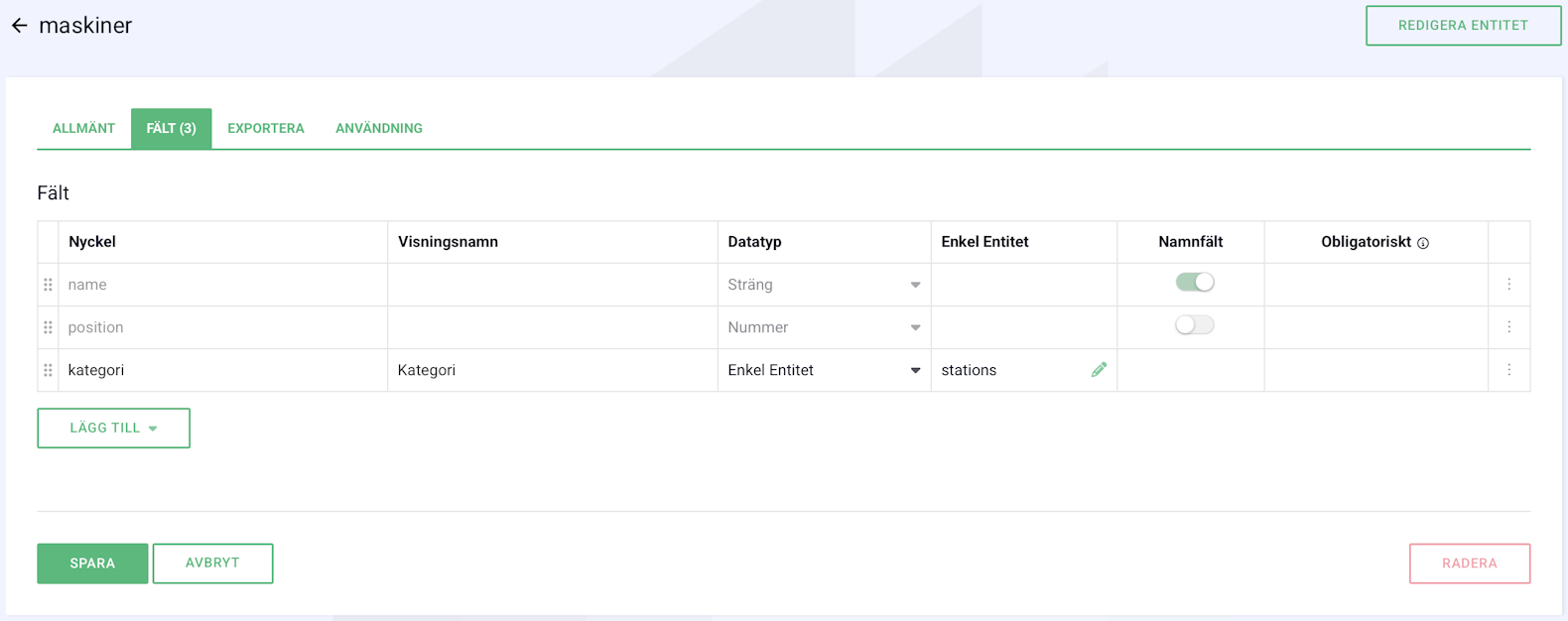1568x621 pixels.
Task: Click the maskiner page title
Action: click(85, 26)
